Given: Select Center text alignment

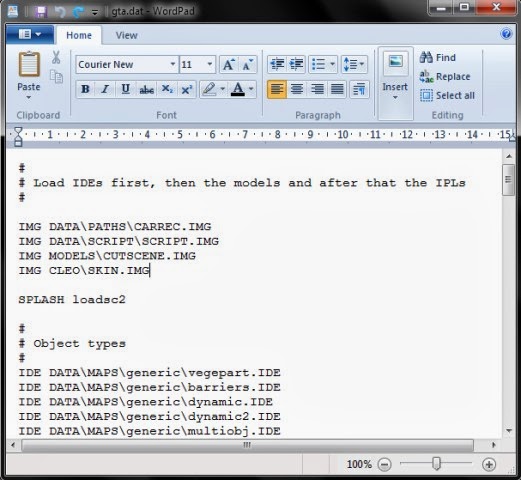Looking at the screenshot, I should point(297,89).
